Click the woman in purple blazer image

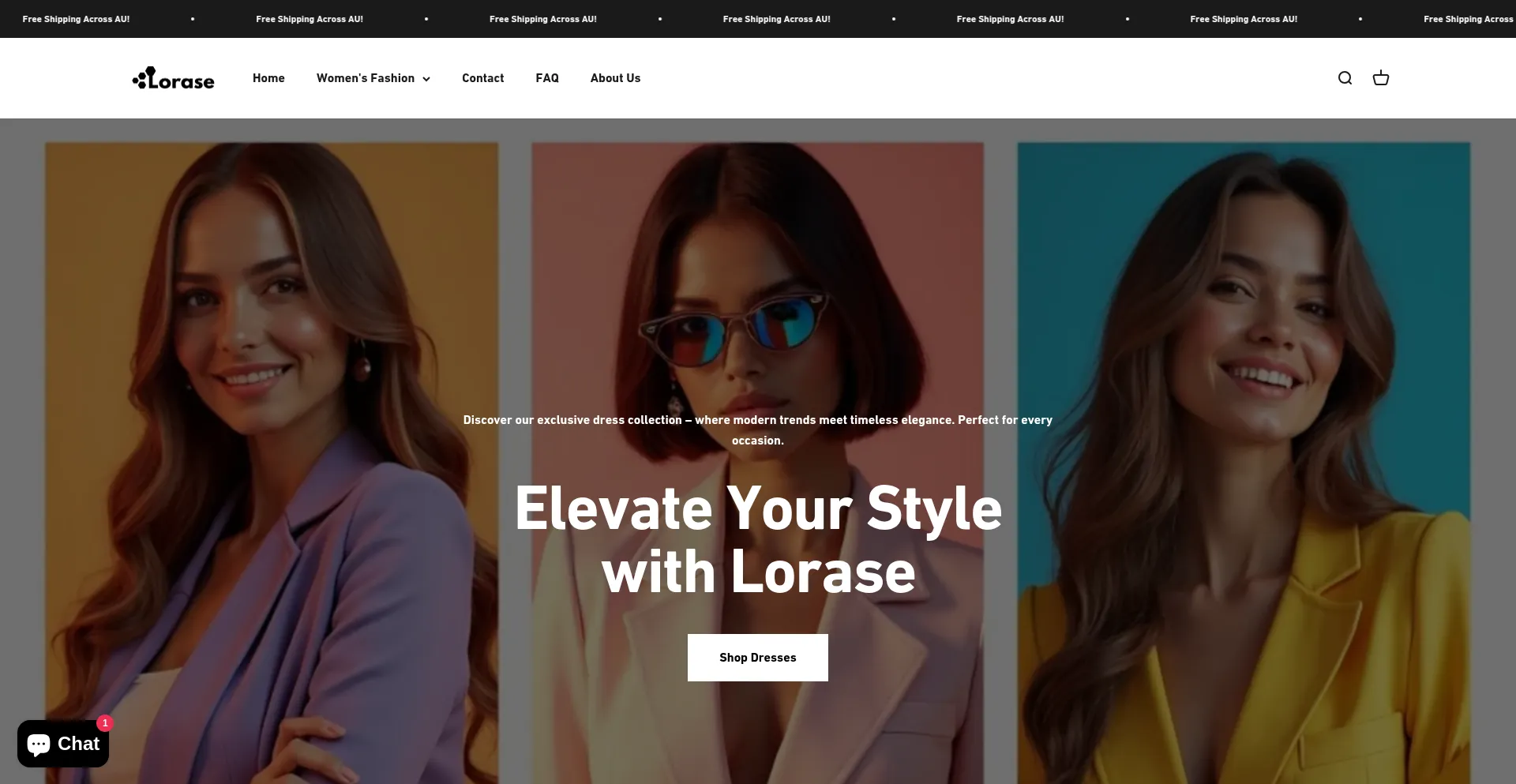pos(272,463)
